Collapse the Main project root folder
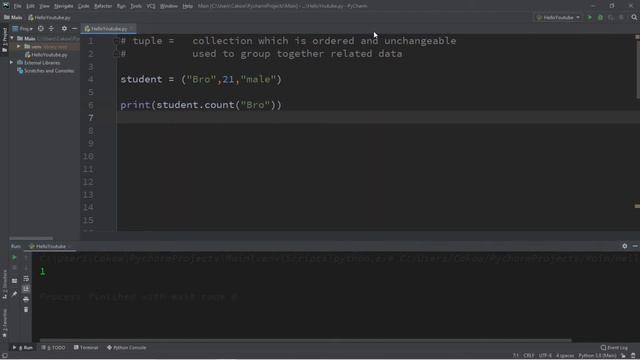The image size is (640, 360). [12, 38]
